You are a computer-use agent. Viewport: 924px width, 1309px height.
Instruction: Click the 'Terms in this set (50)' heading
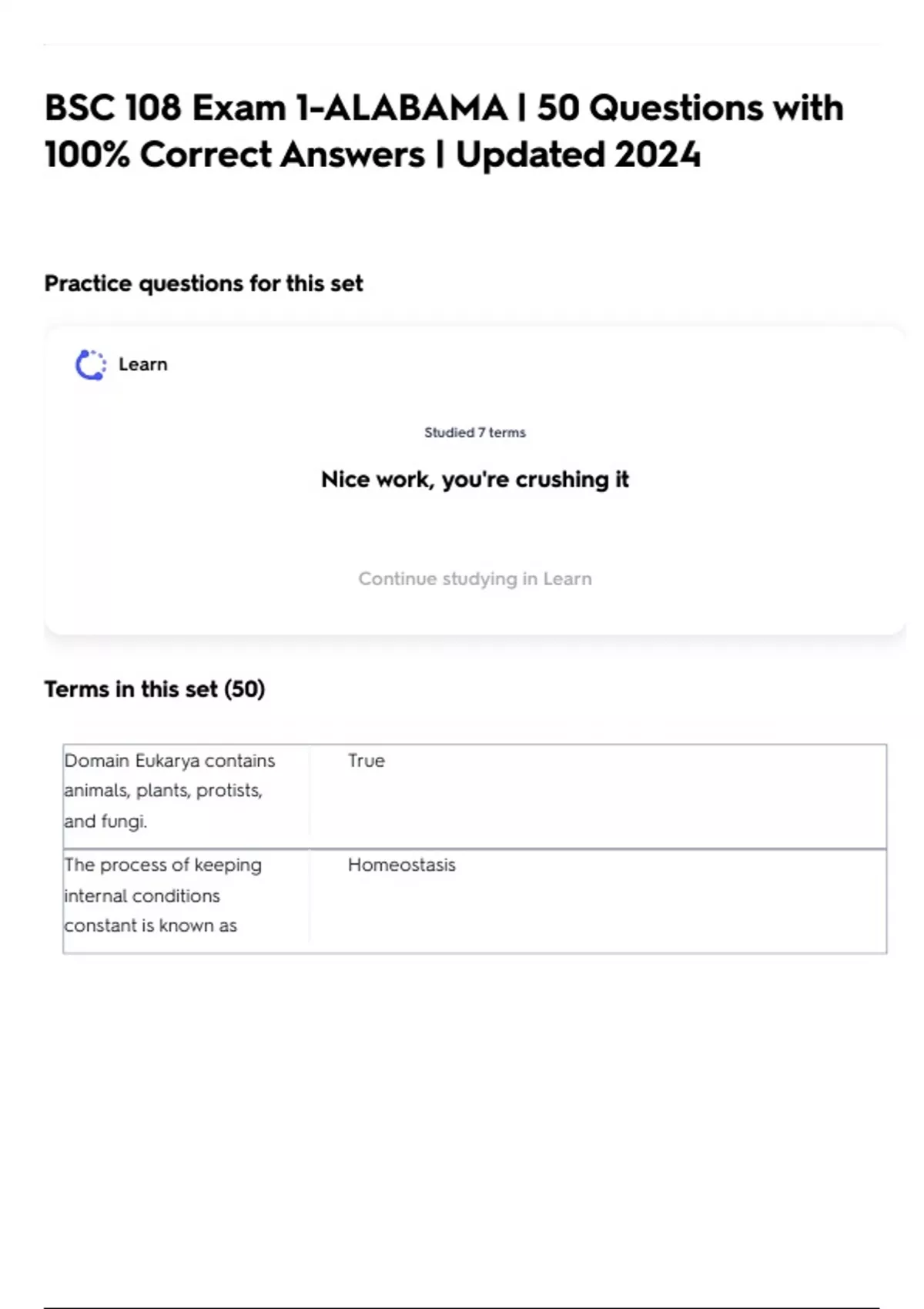pyautogui.click(x=155, y=689)
